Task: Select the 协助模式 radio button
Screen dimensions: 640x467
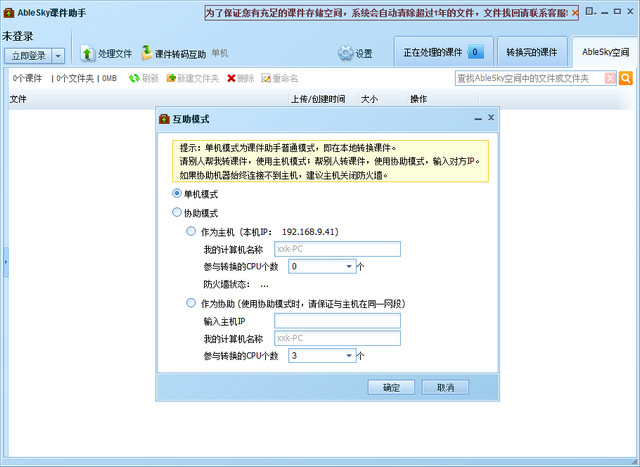Action: click(177, 213)
